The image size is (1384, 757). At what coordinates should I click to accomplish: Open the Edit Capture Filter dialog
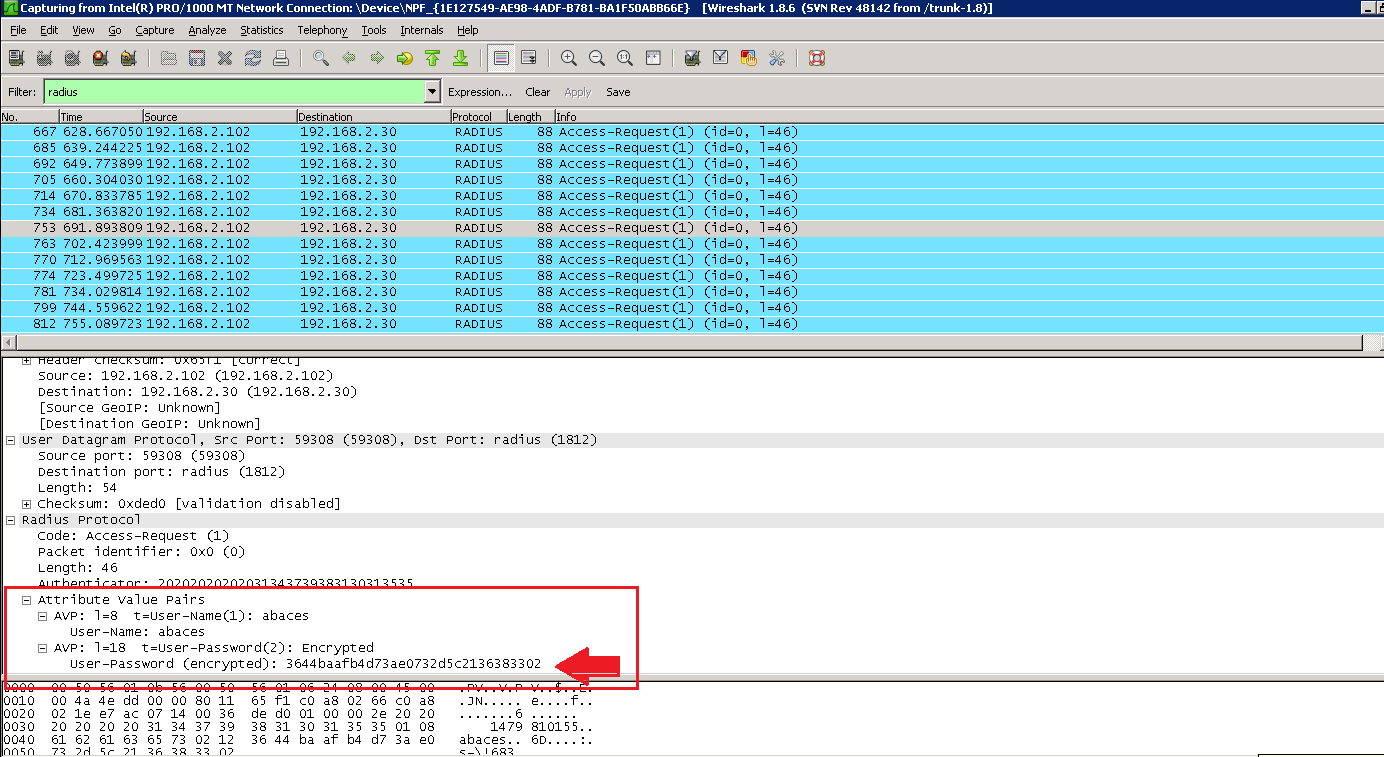pos(691,58)
